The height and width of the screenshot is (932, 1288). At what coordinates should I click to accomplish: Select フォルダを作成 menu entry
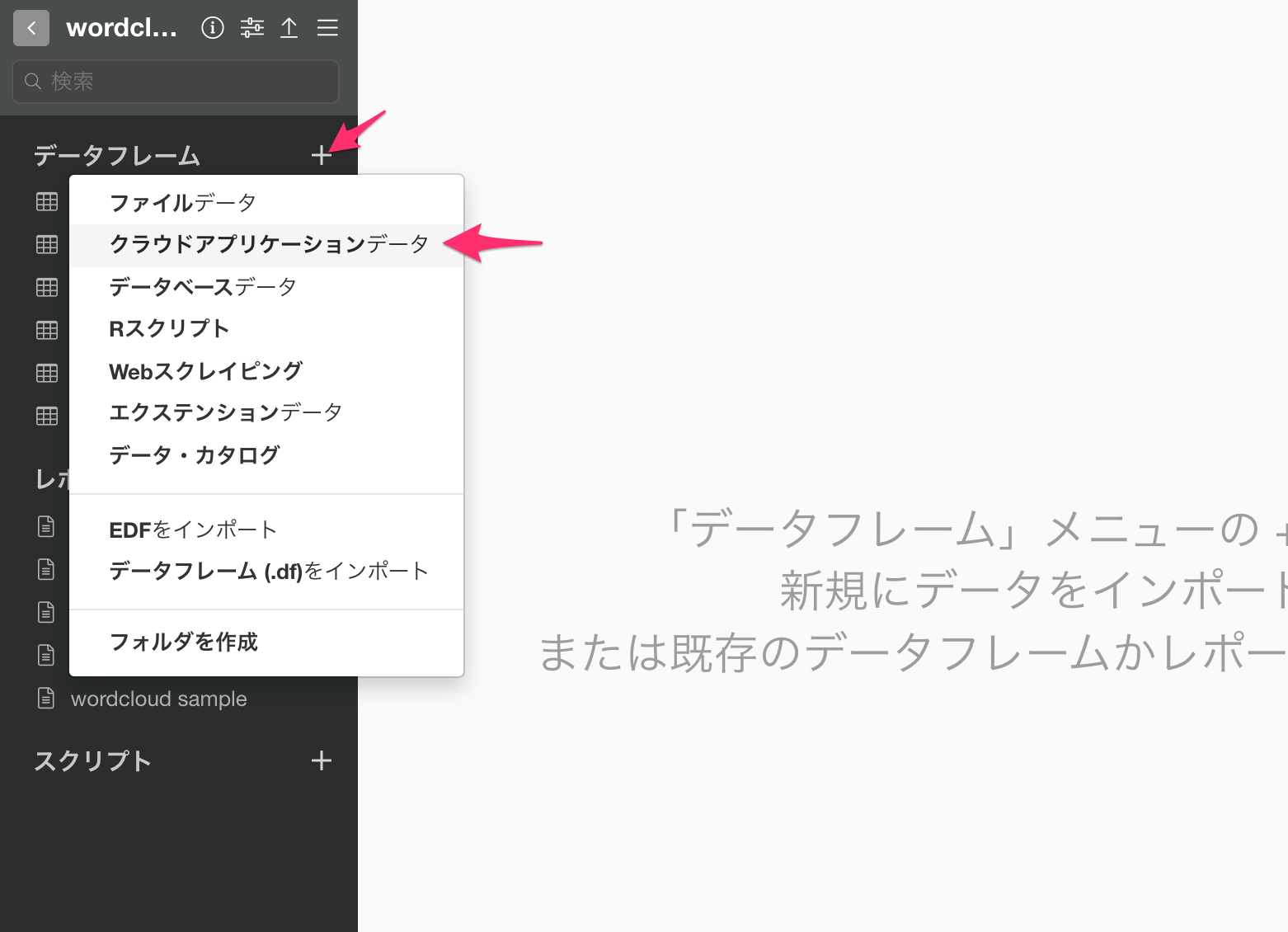266,643
